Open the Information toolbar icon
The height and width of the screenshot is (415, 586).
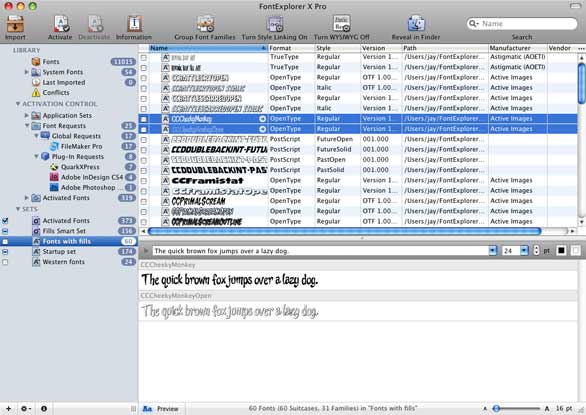pos(134,24)
